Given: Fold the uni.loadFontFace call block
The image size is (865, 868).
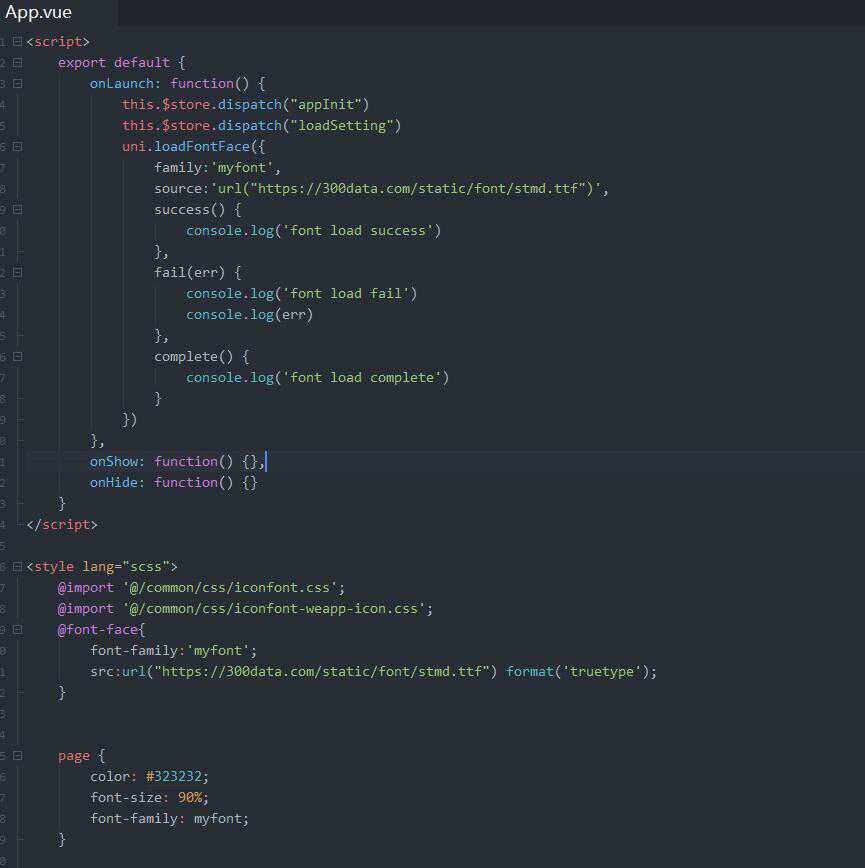Looking at the screenshot, I should click(x=17, y=146).
